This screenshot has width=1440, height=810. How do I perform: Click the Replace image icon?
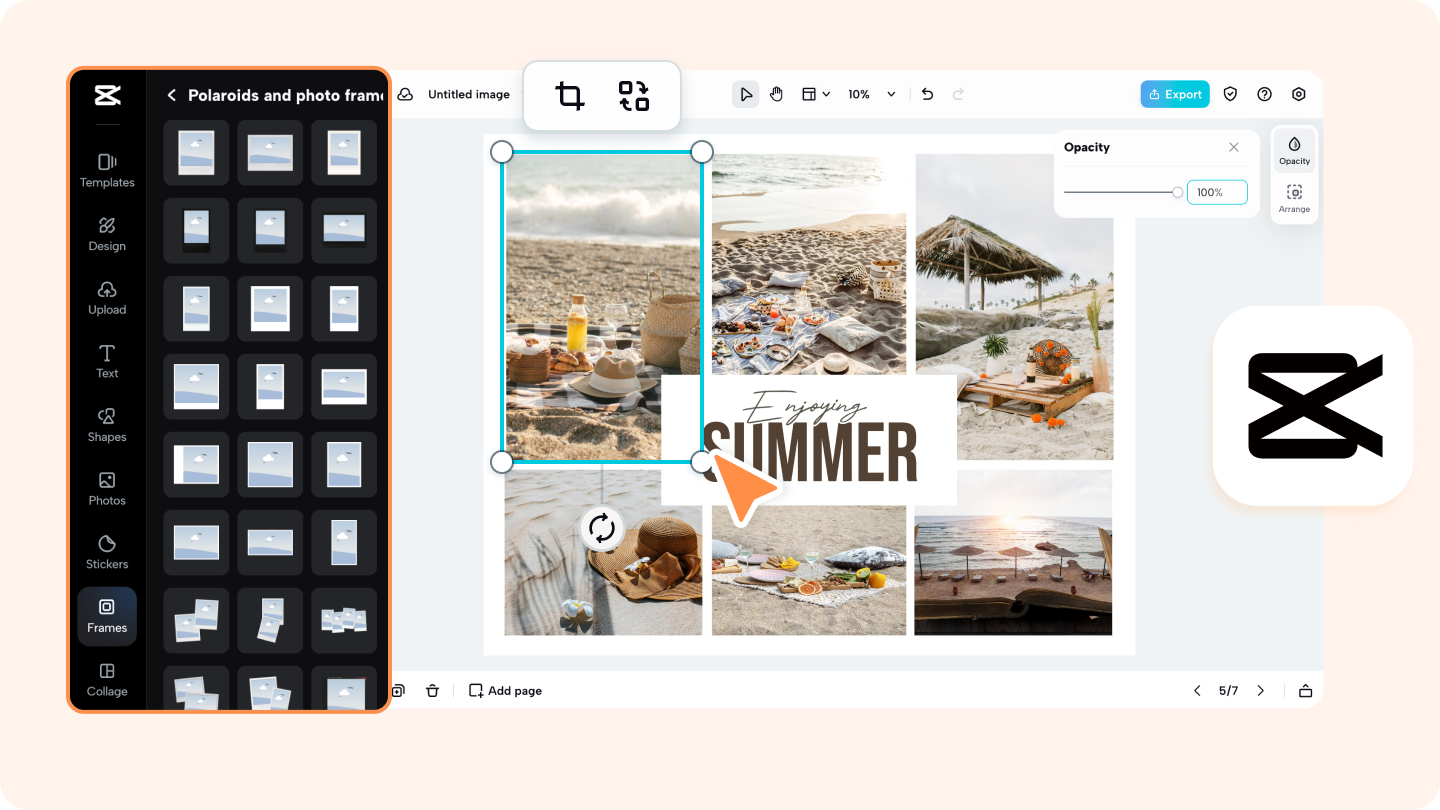click(x=634, y=96)
